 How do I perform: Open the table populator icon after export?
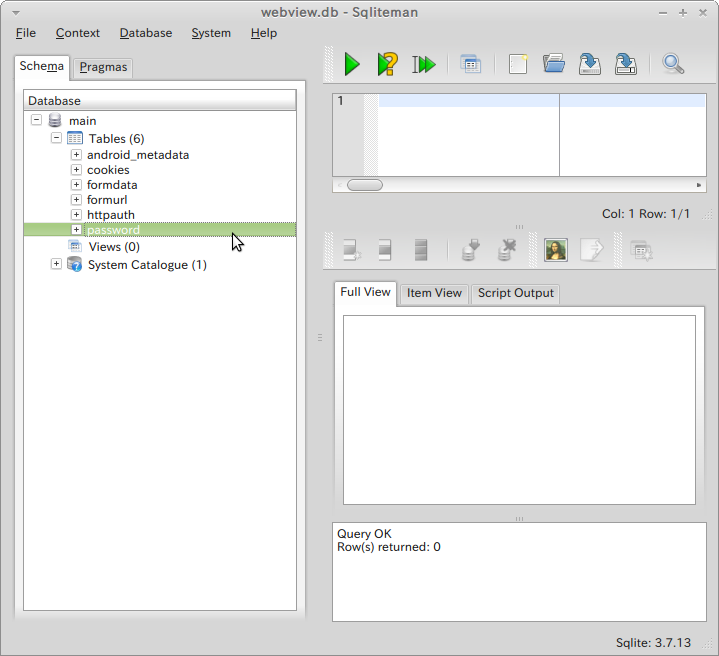(641, 251)
